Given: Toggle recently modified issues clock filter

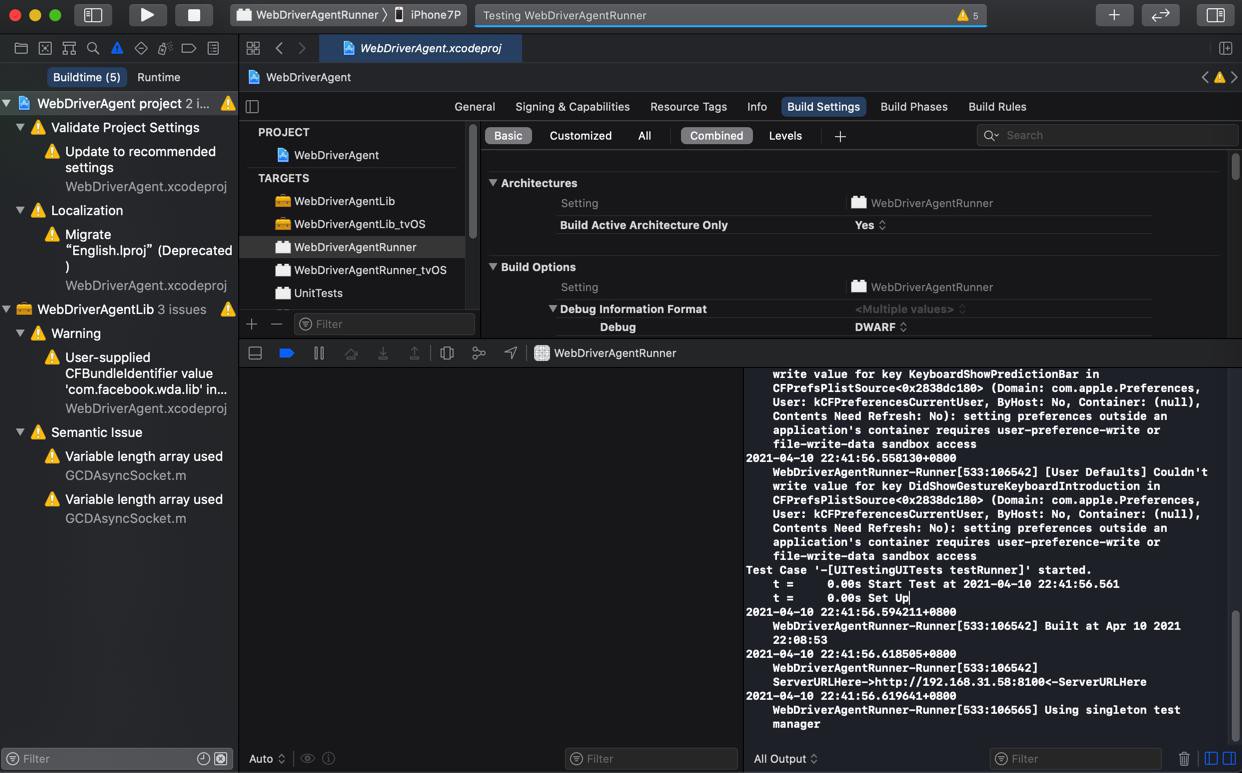Looking at the screenshot, I should click(203, 759).
